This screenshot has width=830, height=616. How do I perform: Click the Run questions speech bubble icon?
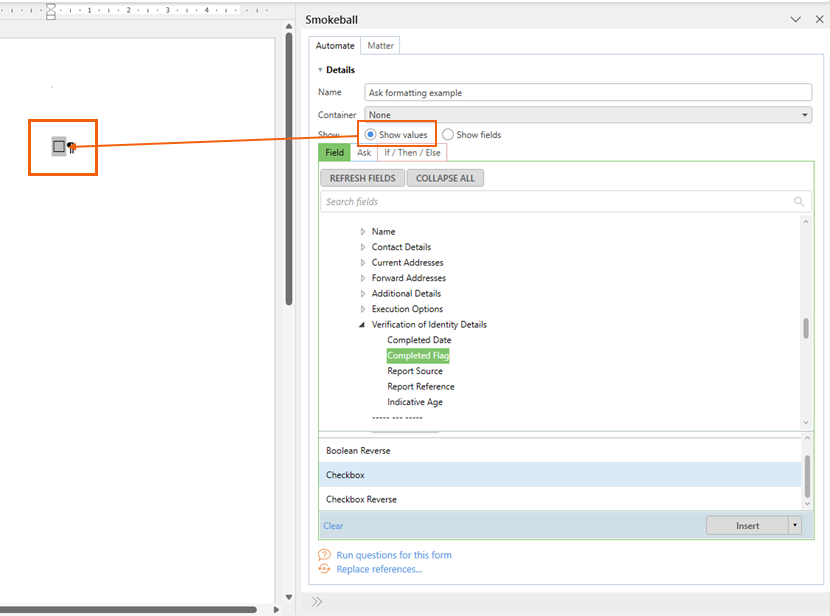pyautogui.click(x=324, y=555)
